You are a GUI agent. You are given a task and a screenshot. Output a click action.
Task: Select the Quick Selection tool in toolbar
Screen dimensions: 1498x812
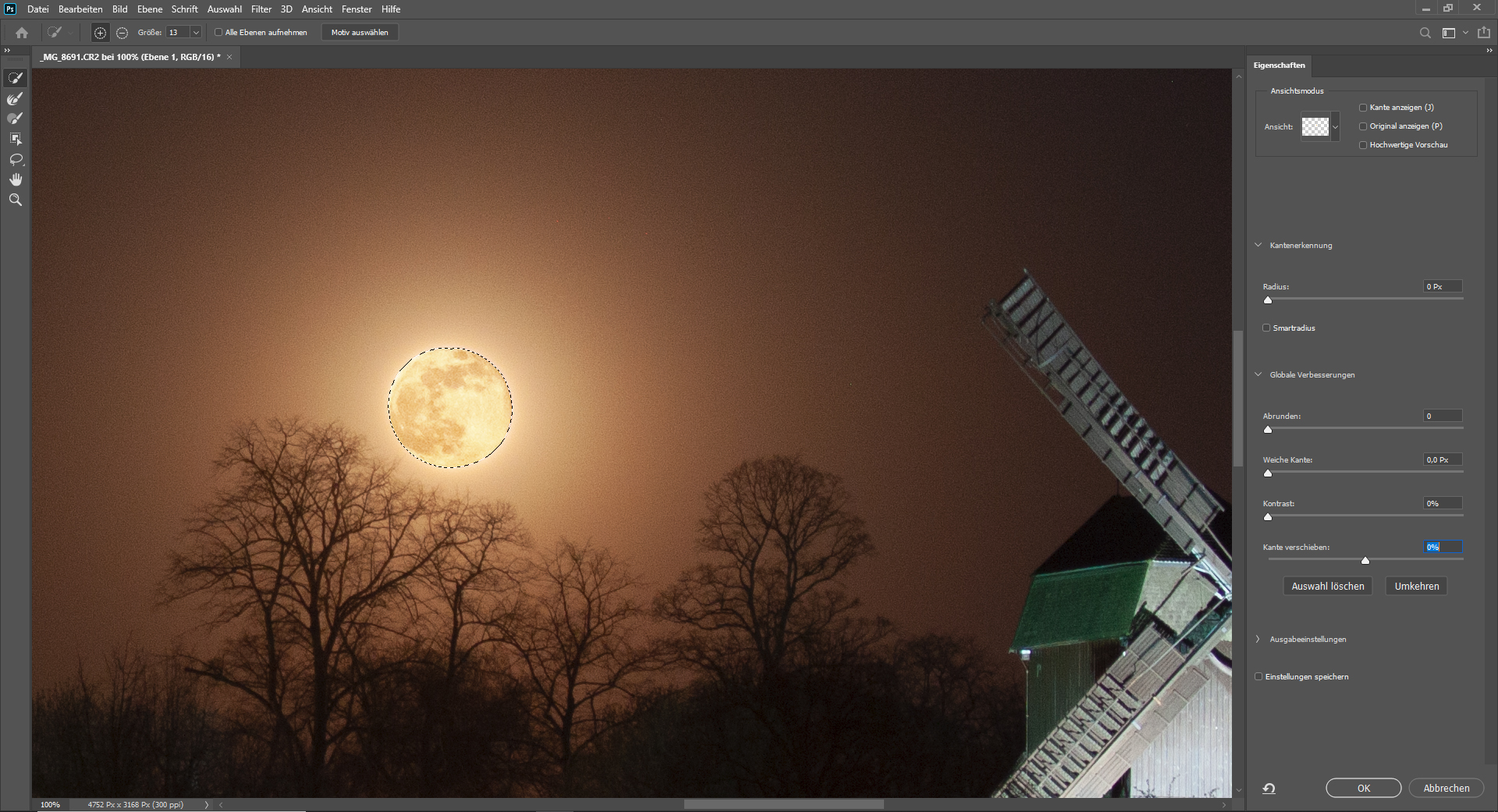click(15, 78)
